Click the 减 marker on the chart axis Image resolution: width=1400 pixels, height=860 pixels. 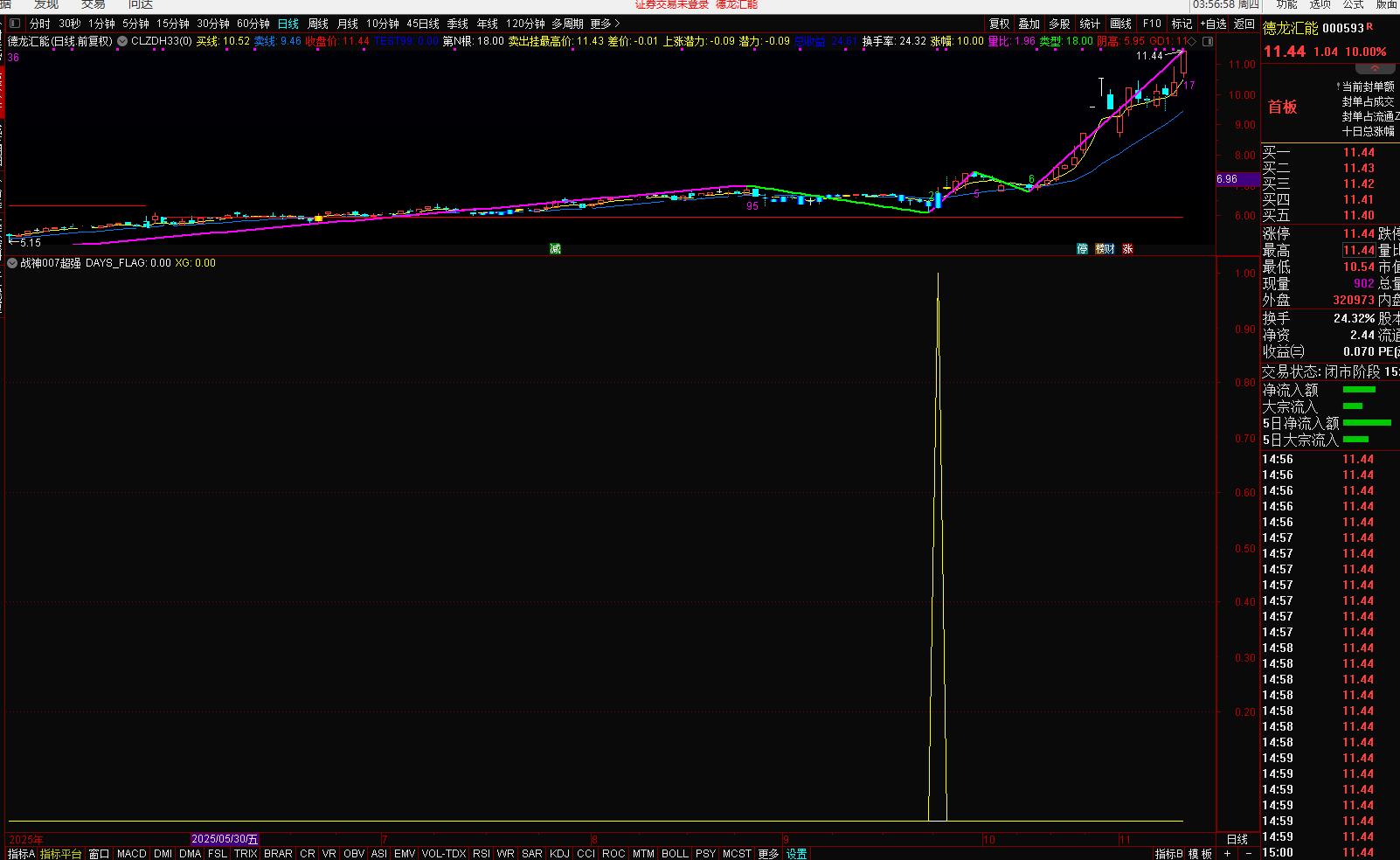click(555, 249)
